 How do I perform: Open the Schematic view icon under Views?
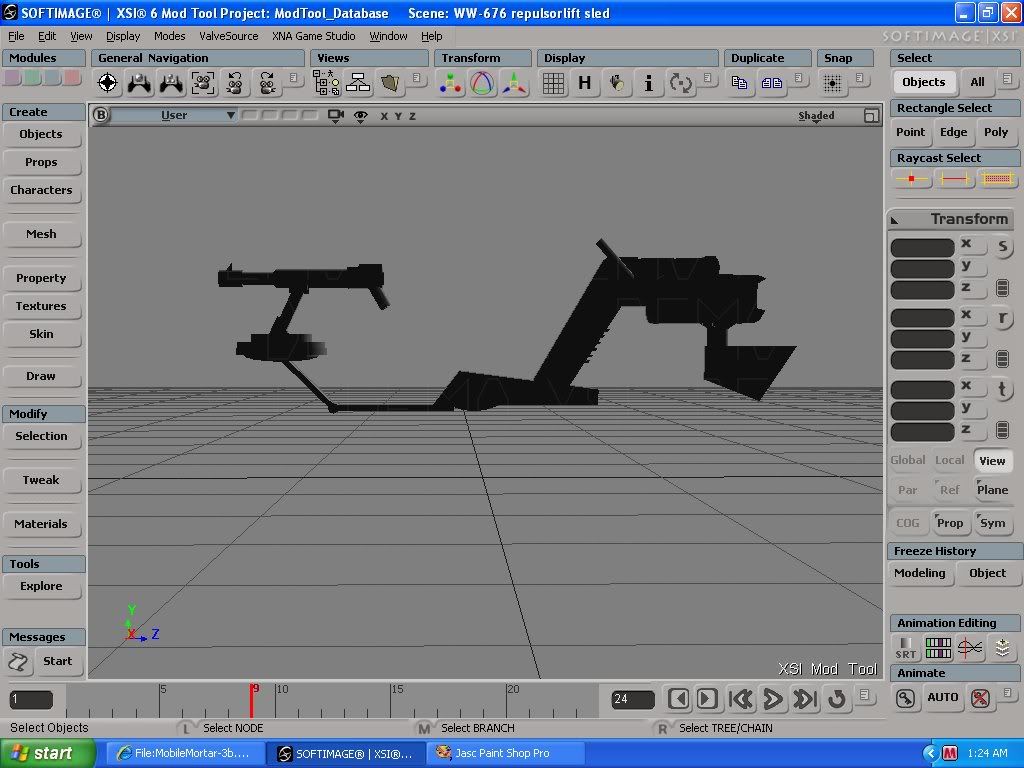(358, 83)
